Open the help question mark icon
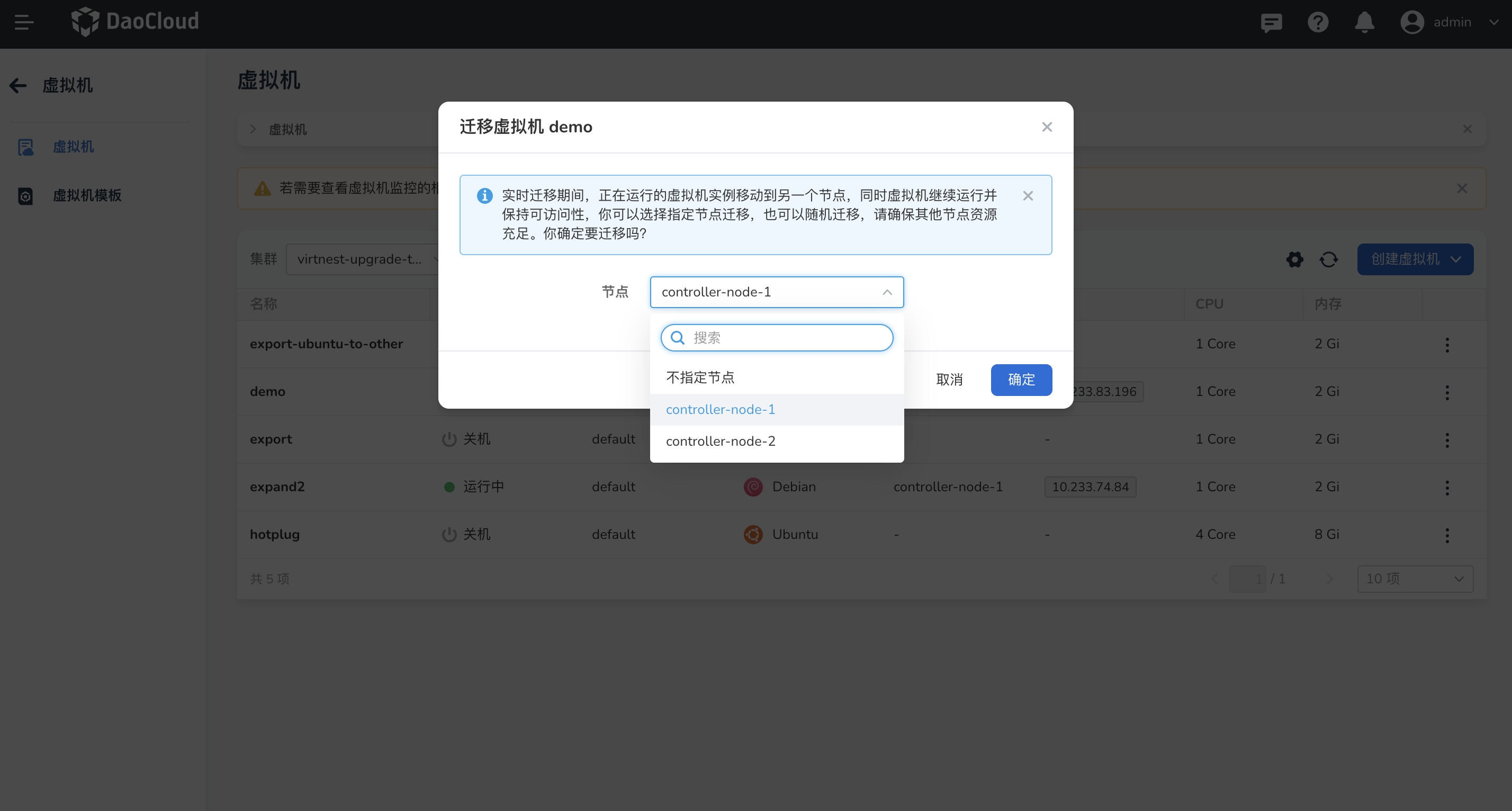Screen dimensions: 1512x811 pos(1318,22)
